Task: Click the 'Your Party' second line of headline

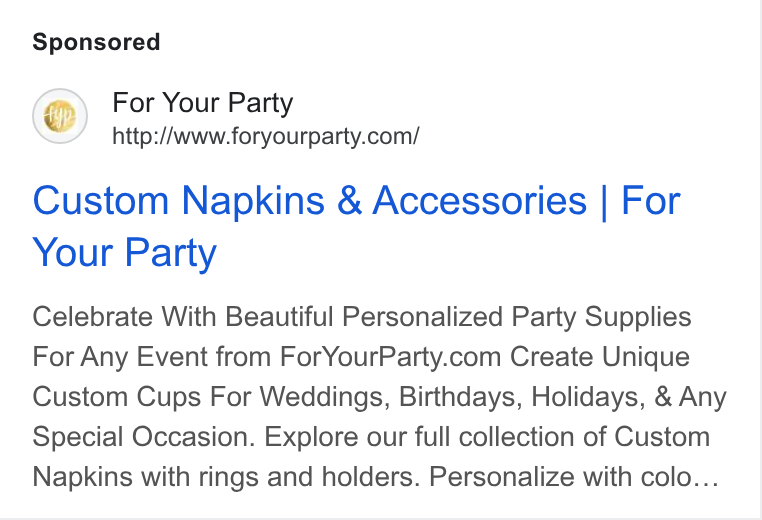Action: pos(124,253)
